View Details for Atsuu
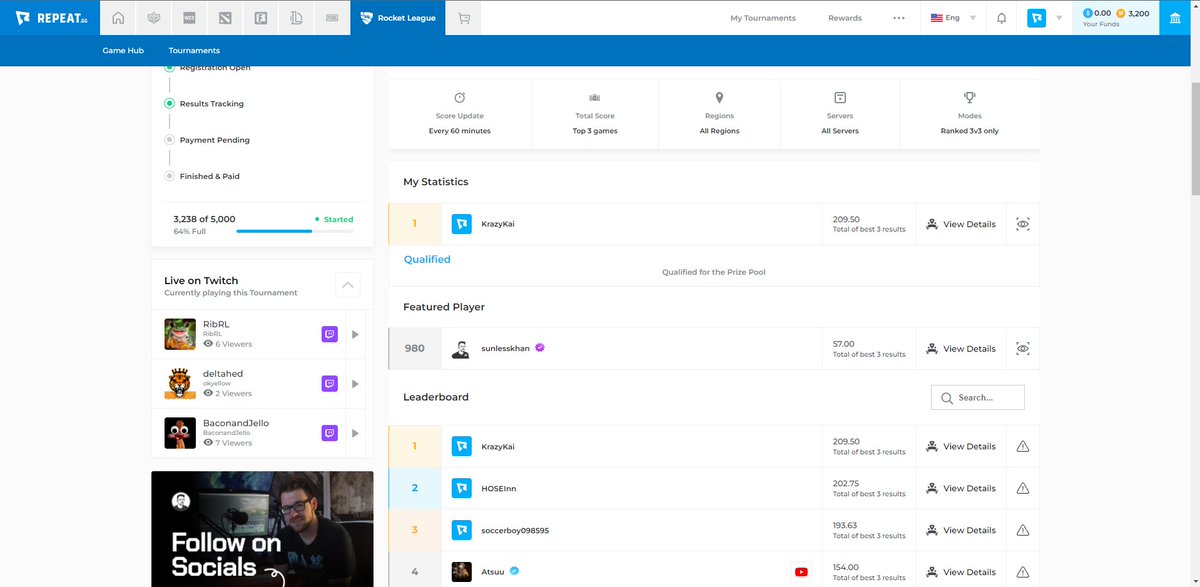This screenshot has height=587, width=1200. pyautogui.click(x=961, y=572)
